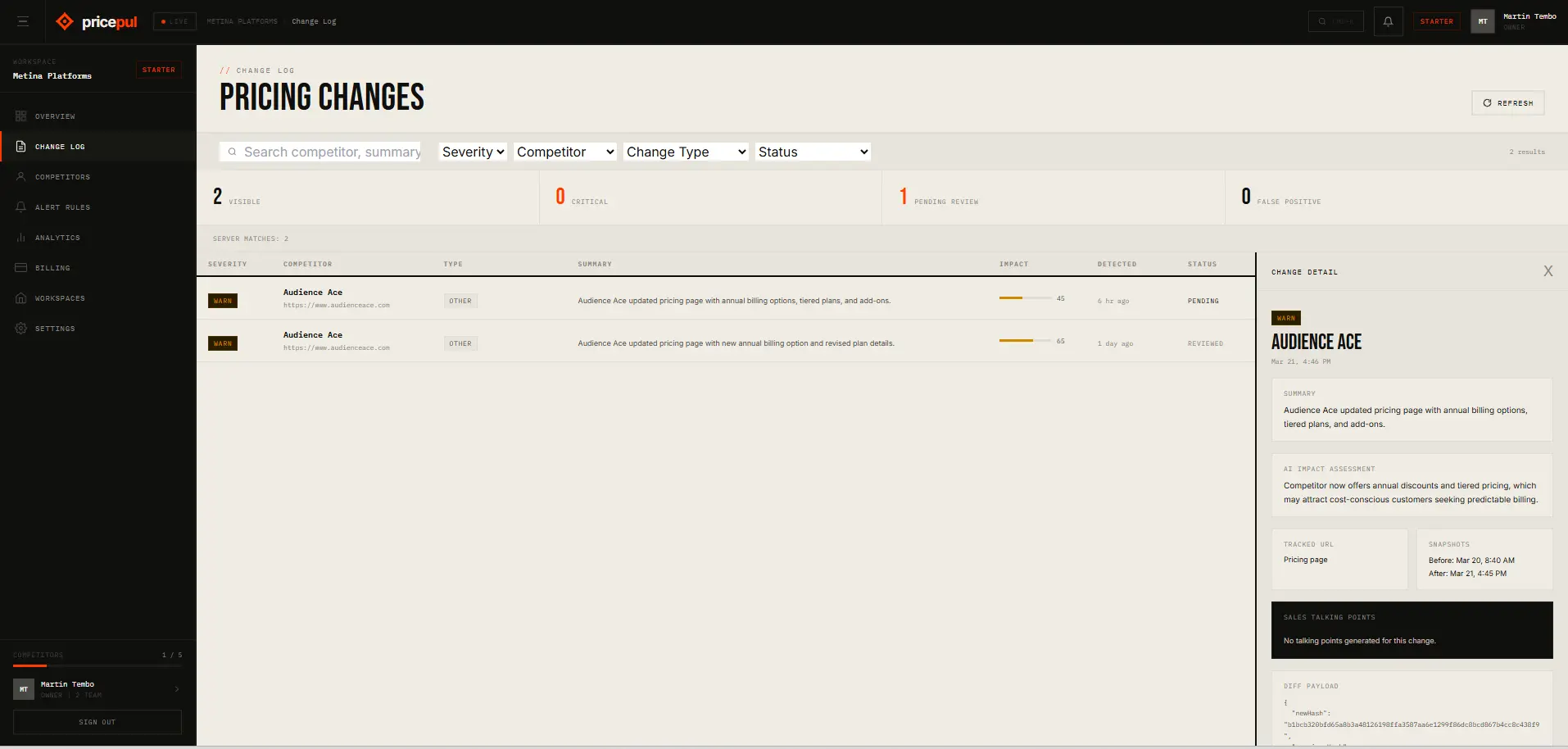Click the Analytics bar chart icon in the sidebar

pos(21,238)
